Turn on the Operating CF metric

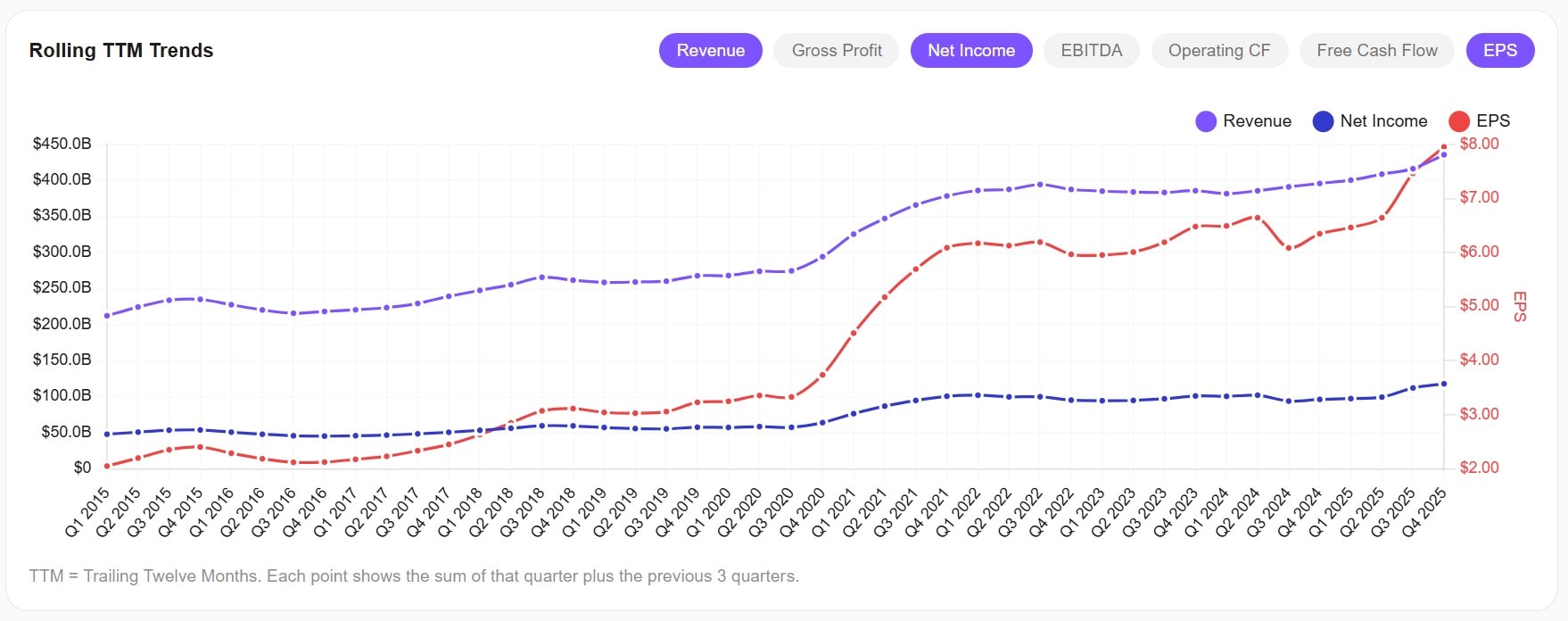click(x=1219, y=50)
